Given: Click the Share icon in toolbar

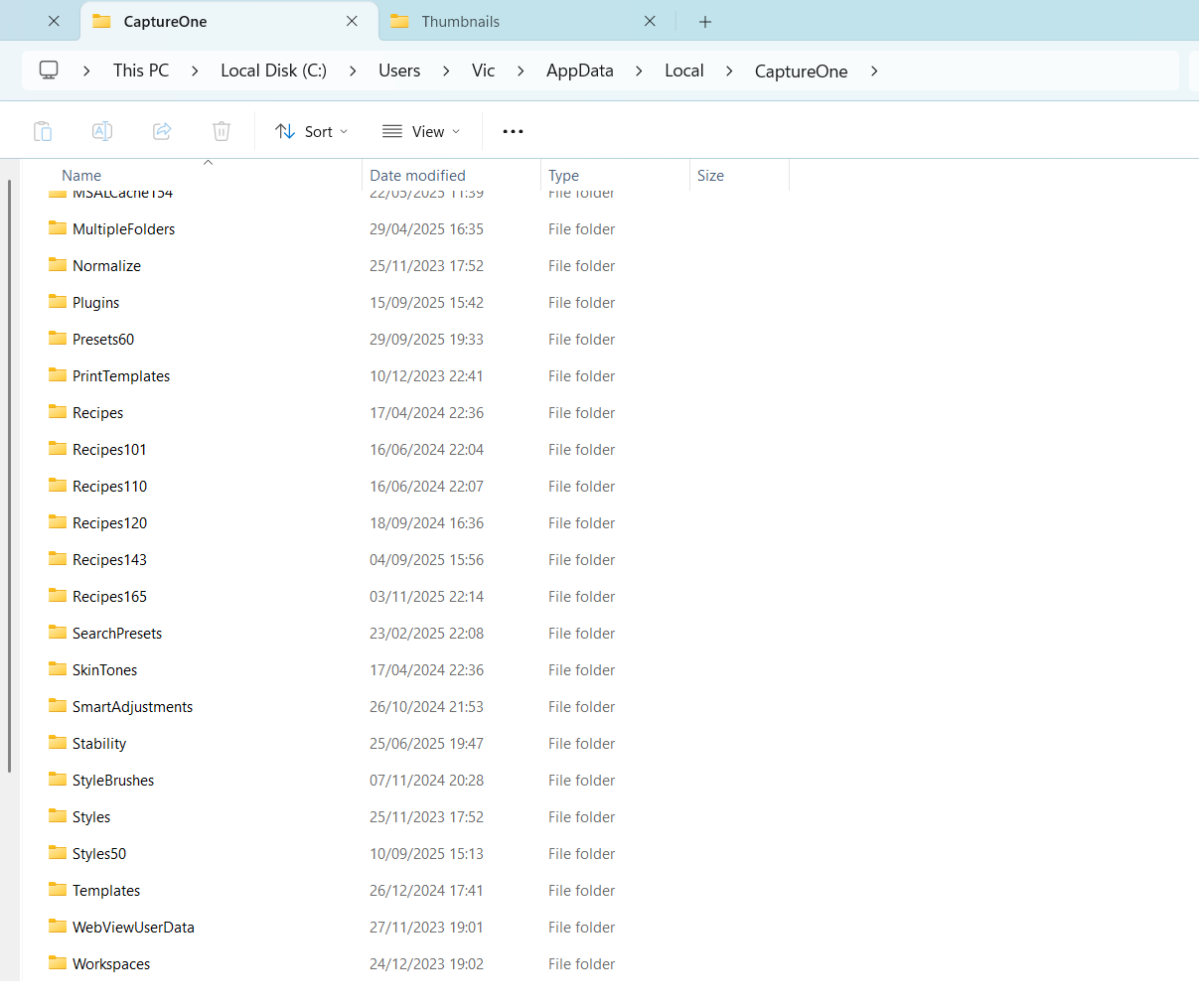Looking at the screenshot, I should 162,131.
